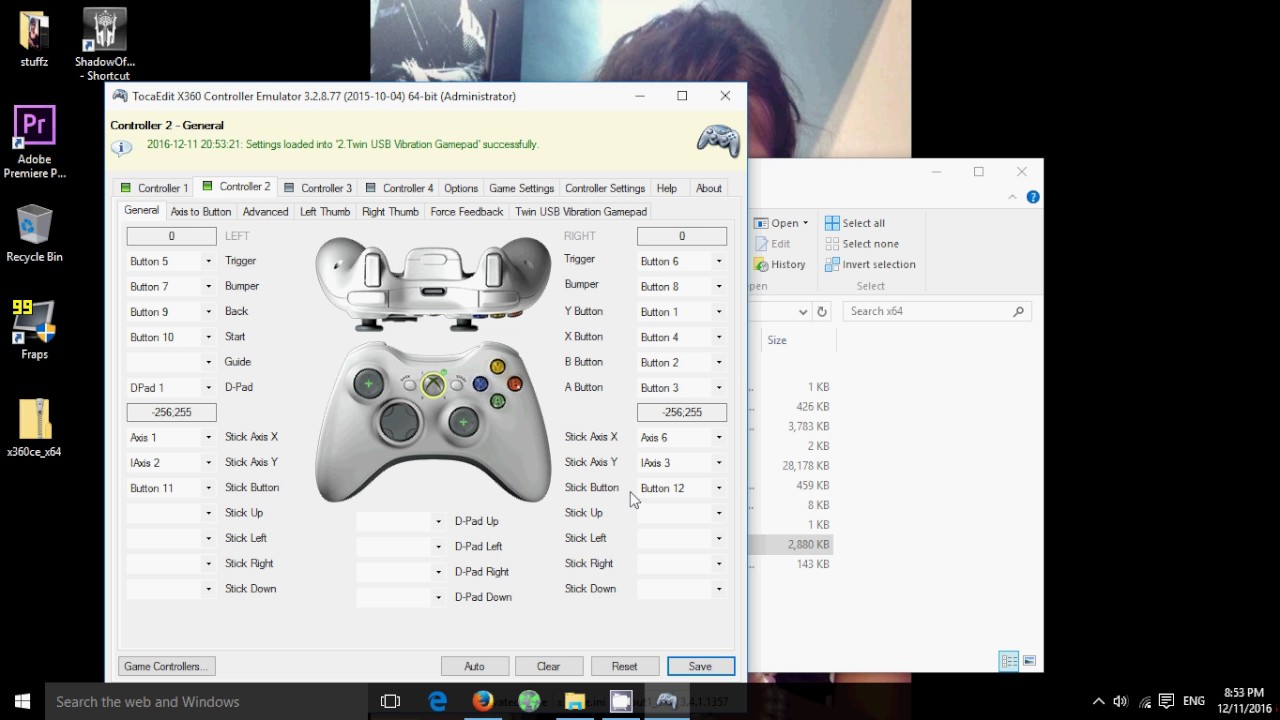Switch to the Controller 1 tab
The width and height of the screenshot is (1280, 720).
(x=153, y=188)
